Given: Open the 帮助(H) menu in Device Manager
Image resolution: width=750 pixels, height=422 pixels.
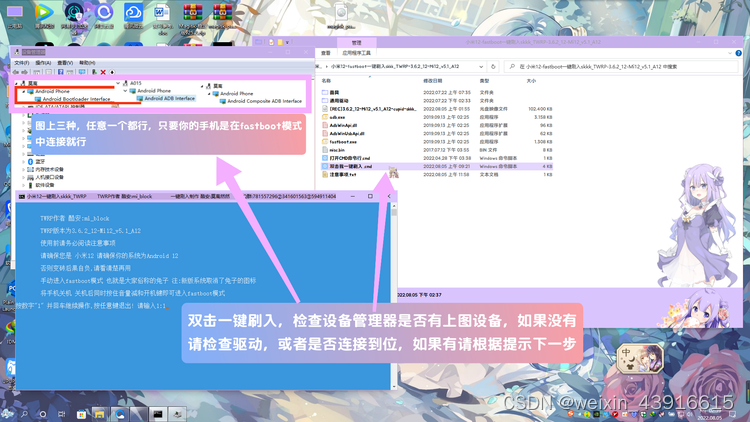Looking at the screenshot, I should pyautogui.click(x=87, y=63).
